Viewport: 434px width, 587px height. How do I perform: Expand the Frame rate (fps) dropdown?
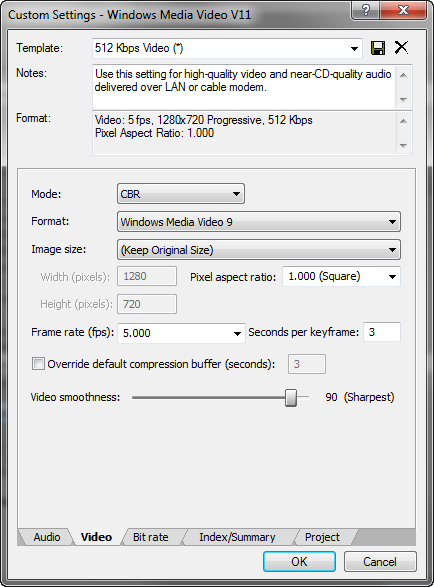point(181,333)
